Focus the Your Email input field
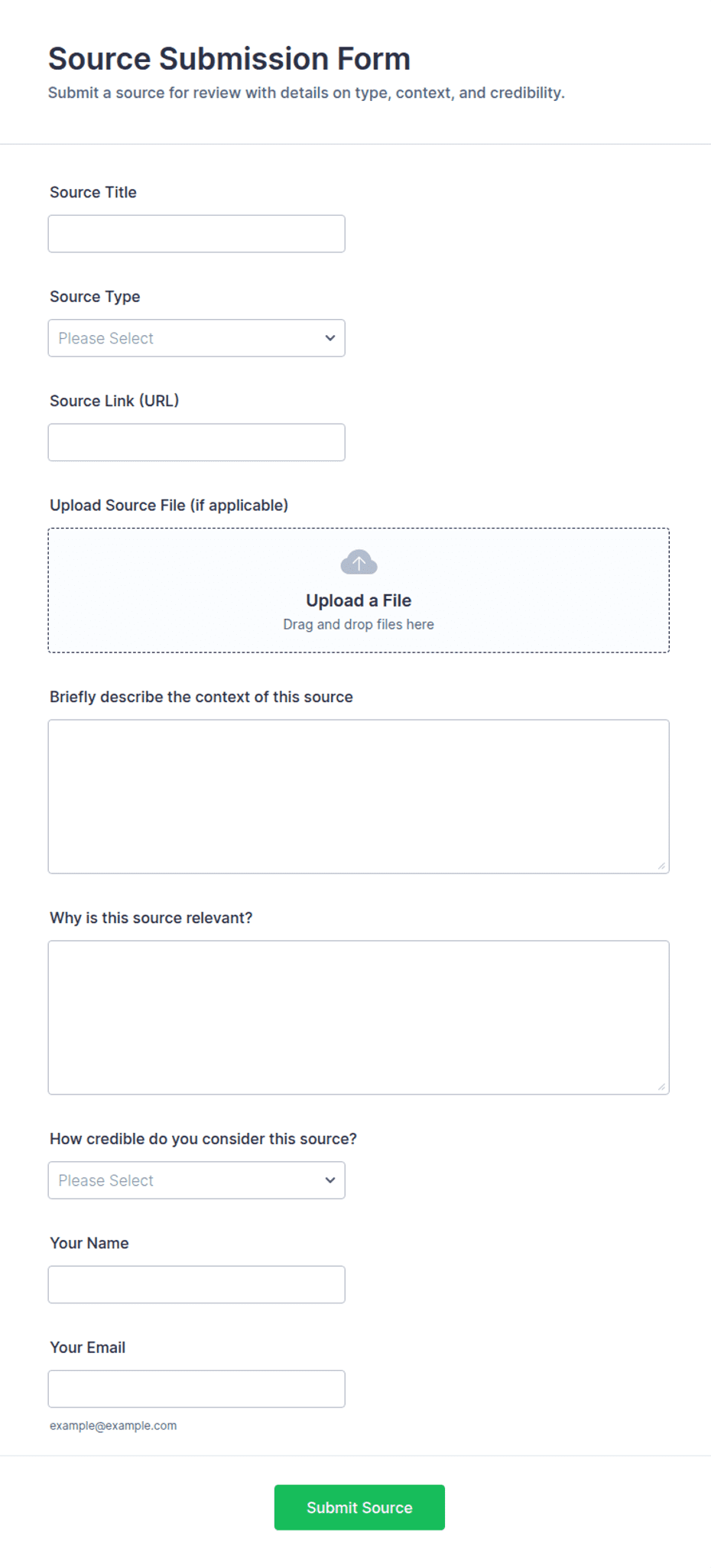Image resolution: width=711 pixels, height=1568 pixels. (x=196, y=1389)
